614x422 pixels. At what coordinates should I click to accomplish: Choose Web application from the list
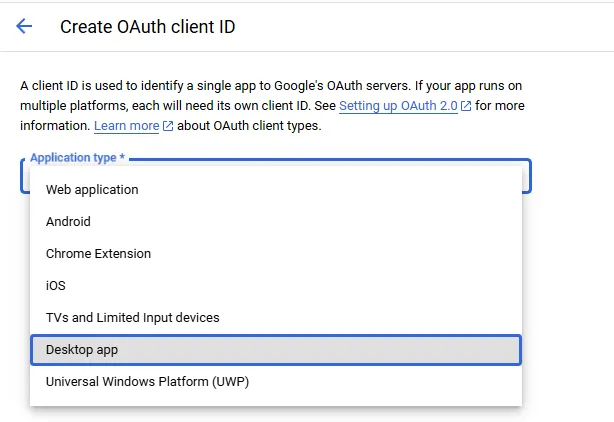[276, 190]
